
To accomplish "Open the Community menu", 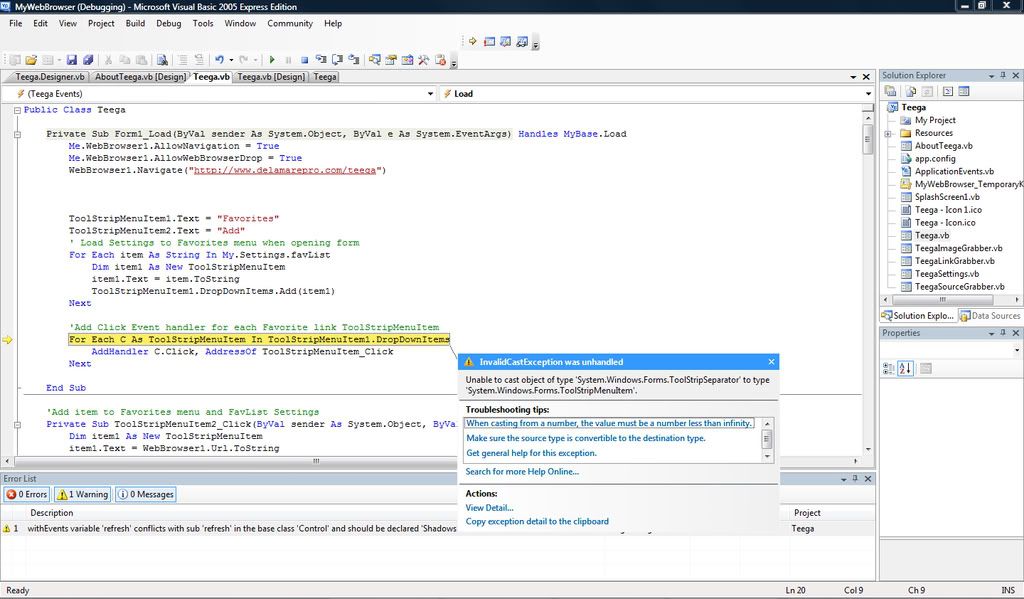I will pyautogui.click(x=290, y=23).
